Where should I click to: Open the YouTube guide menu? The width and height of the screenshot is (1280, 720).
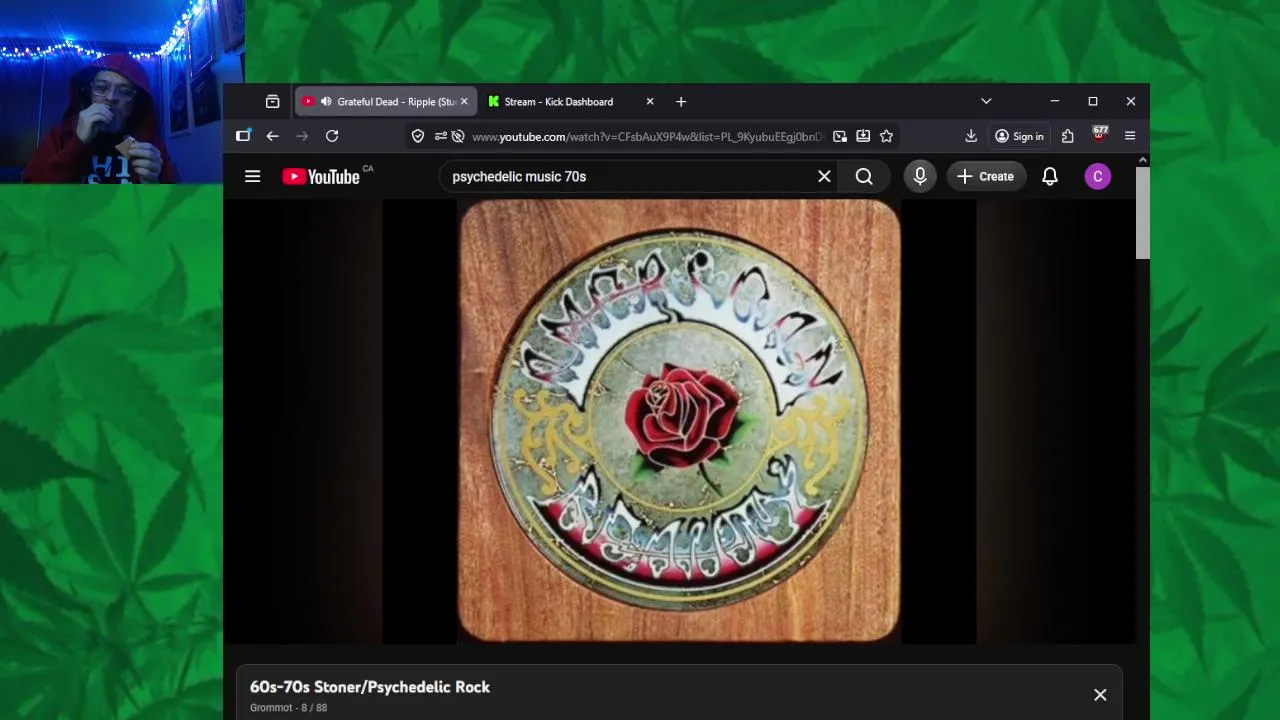point(252,176)
